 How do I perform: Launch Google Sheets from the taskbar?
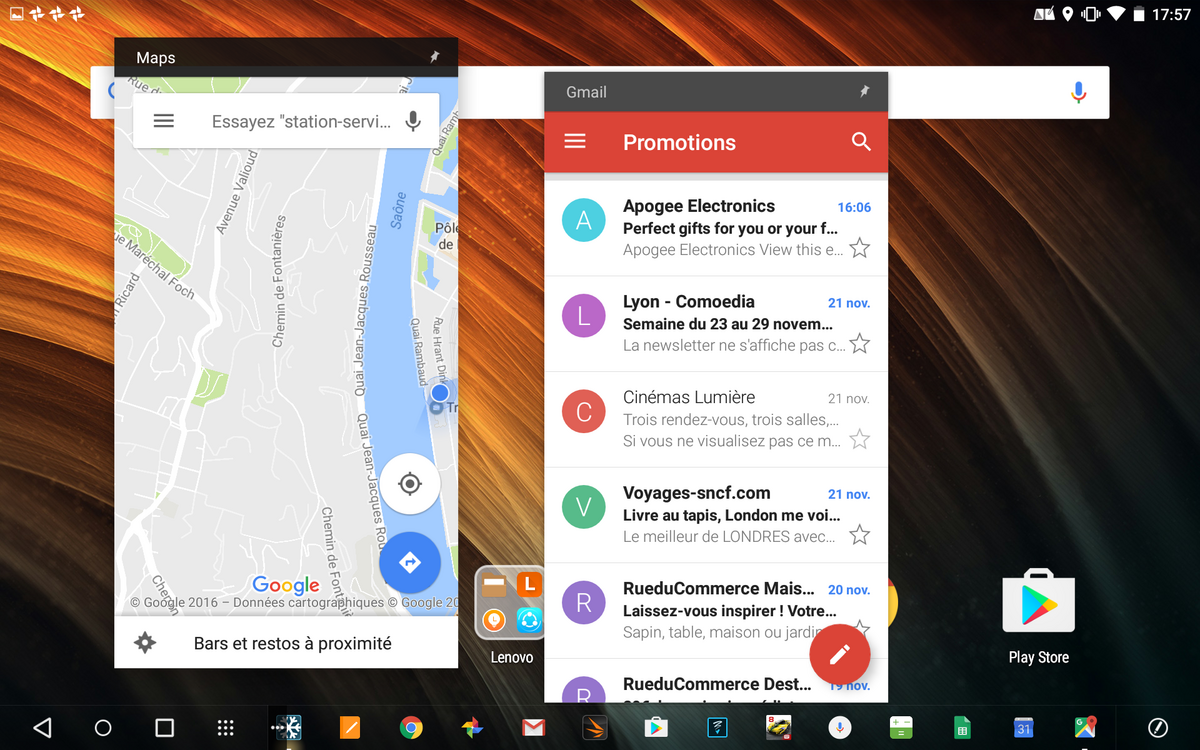962,728
